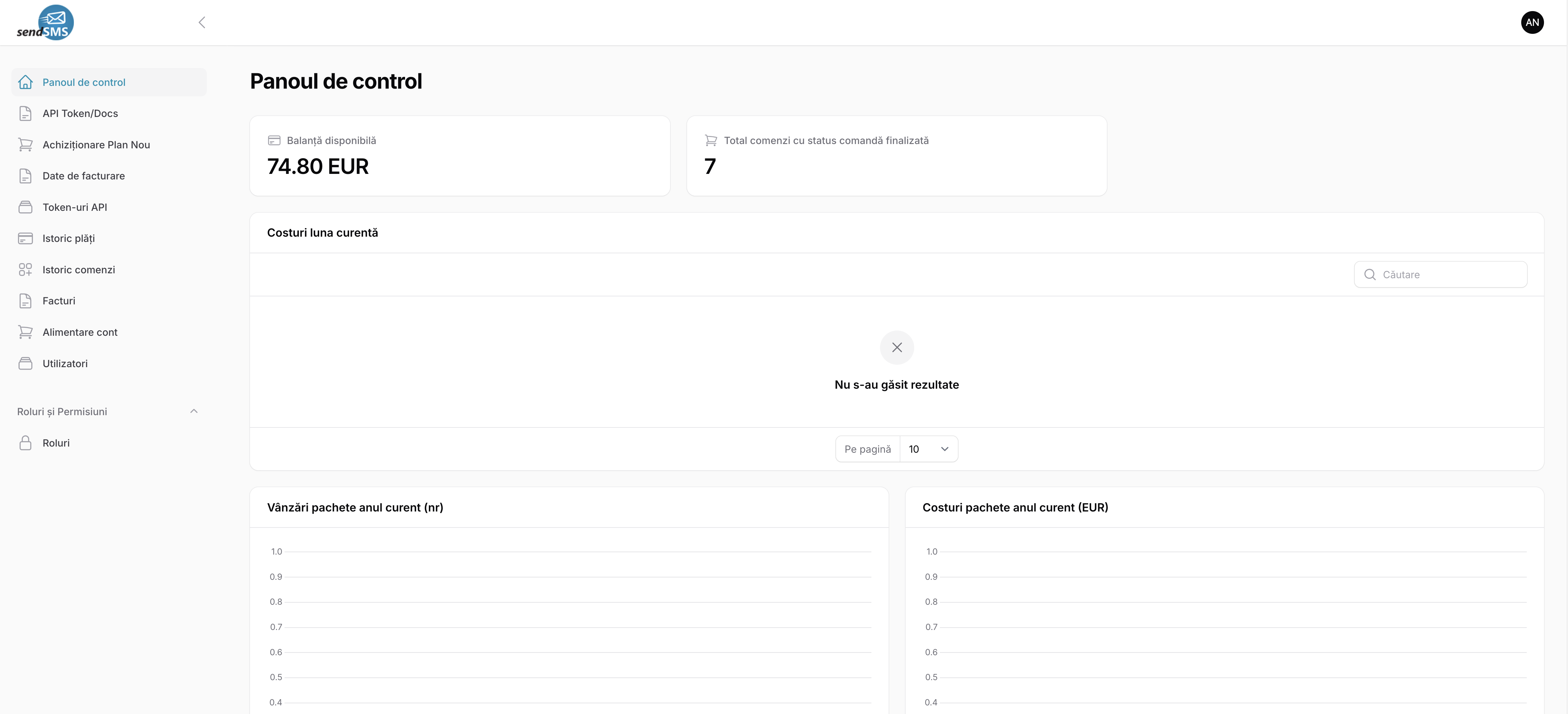This screenshot has height=714, width=1568.
Task: Open the AN user avatar menu
Action: (x=1532, y=22)
